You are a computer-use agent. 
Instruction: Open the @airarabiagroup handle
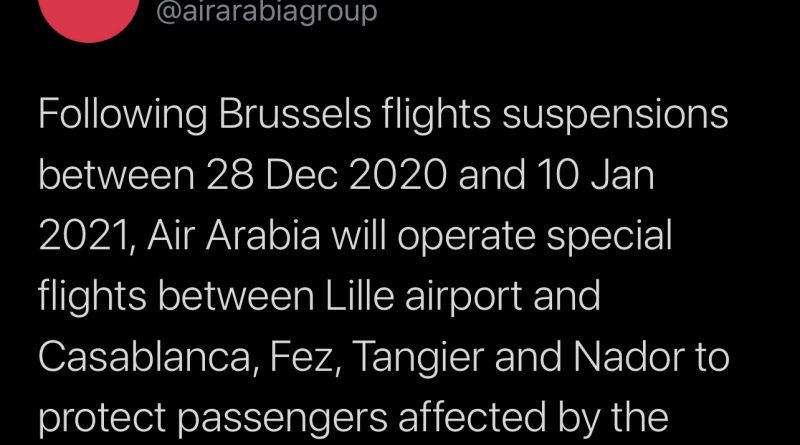[x=266, y=12]
